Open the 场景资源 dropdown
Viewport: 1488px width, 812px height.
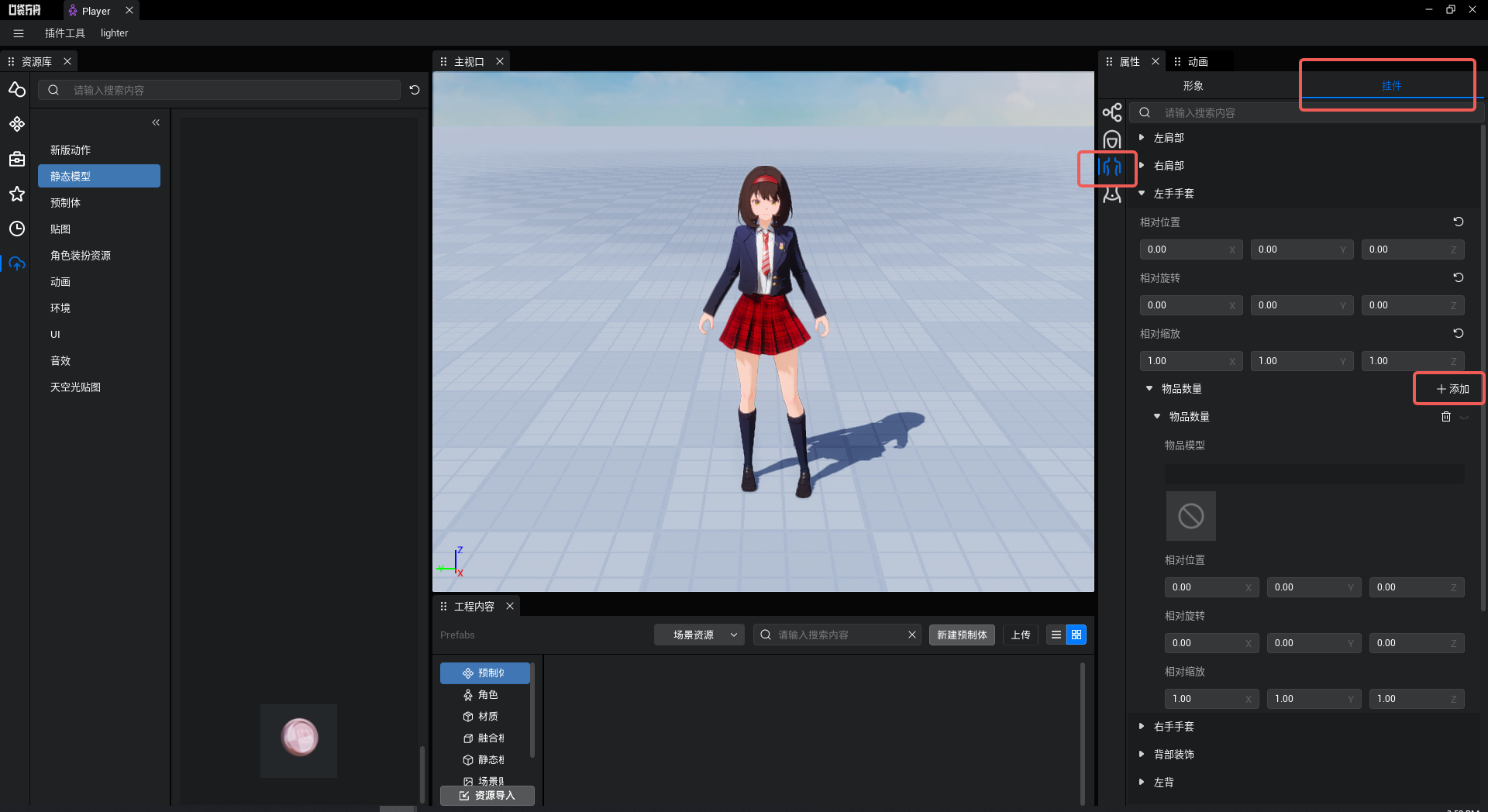pos(699,635)
